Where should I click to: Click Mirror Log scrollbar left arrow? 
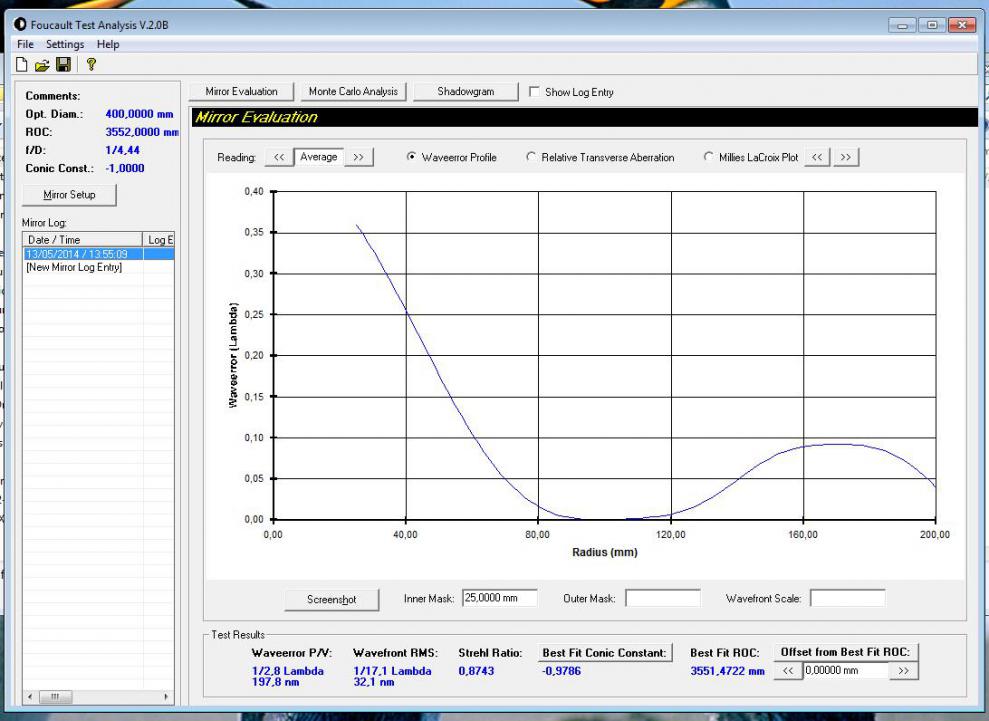(30, 696)
